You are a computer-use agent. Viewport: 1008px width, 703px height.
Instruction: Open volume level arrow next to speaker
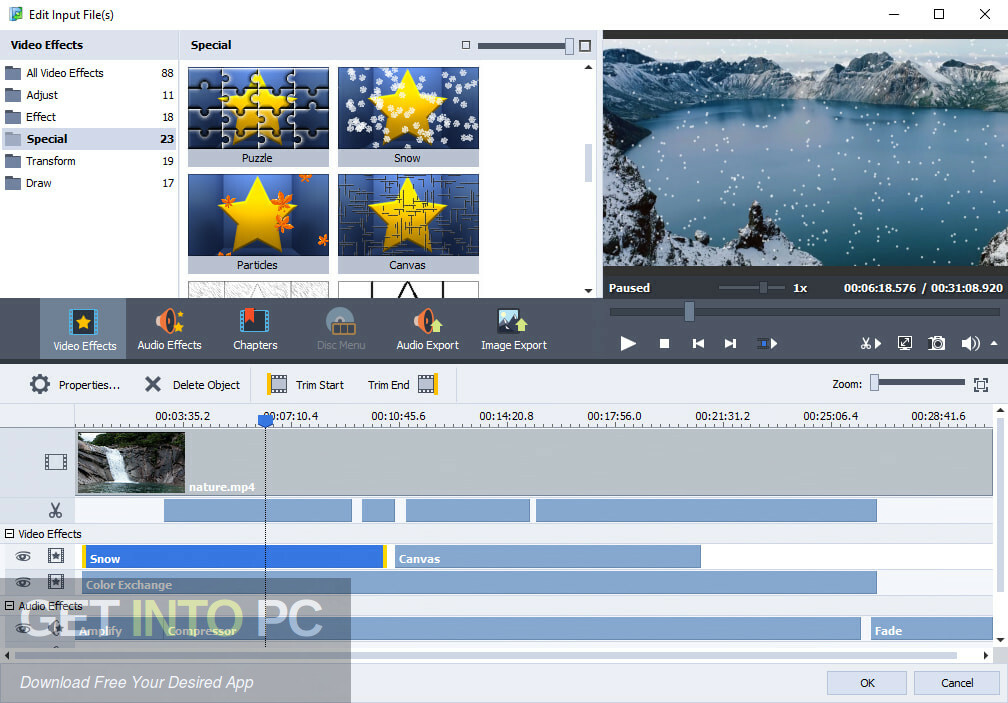pyautogui.click(x=994, y=344)
